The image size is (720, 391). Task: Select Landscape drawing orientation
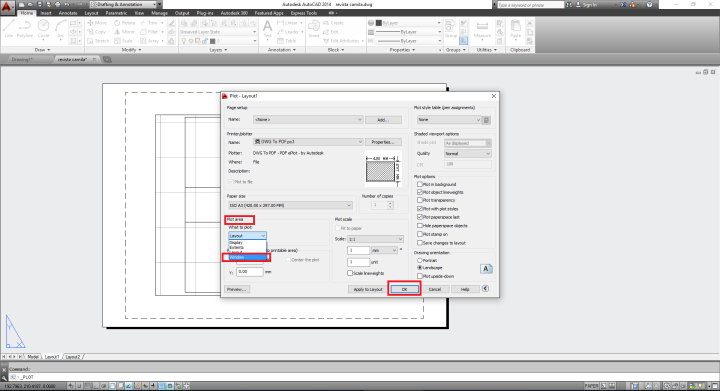[x=420, y=267]
